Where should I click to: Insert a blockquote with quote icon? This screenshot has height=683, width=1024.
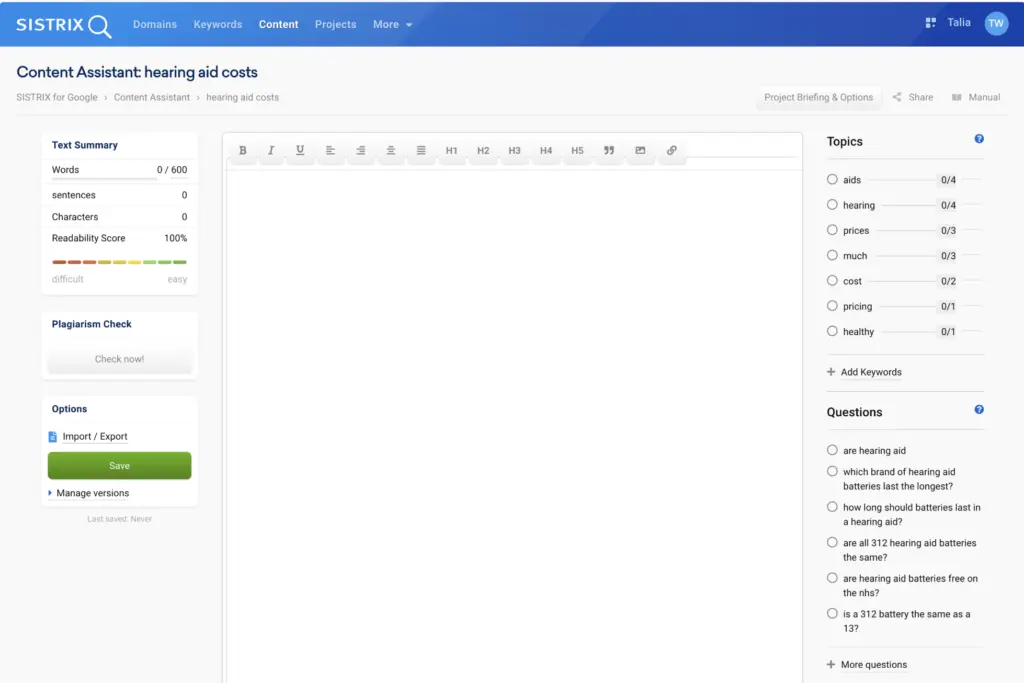(x=609, y=150)
